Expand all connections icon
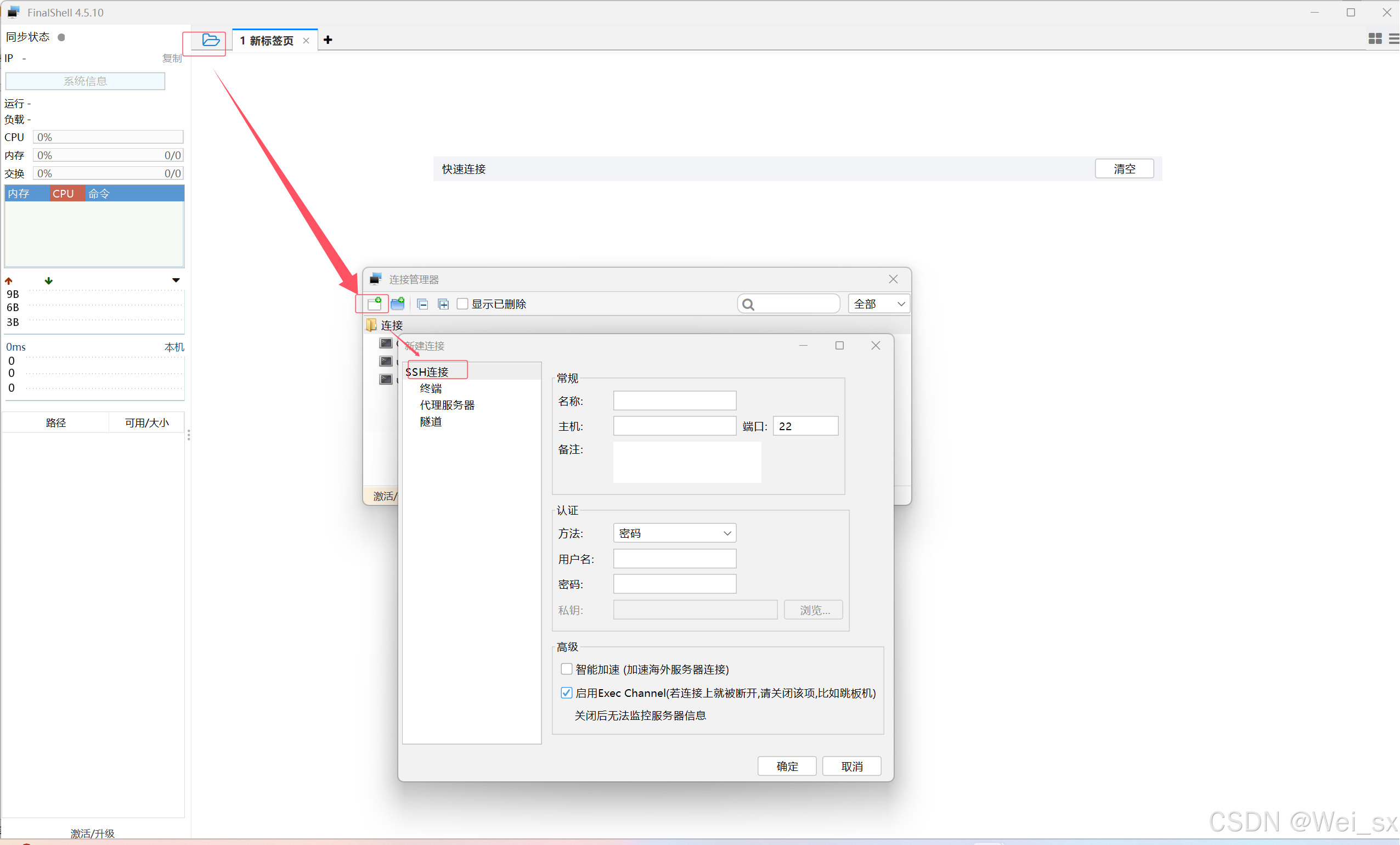The image size is (1400, 845). click(x=443, y=304)
